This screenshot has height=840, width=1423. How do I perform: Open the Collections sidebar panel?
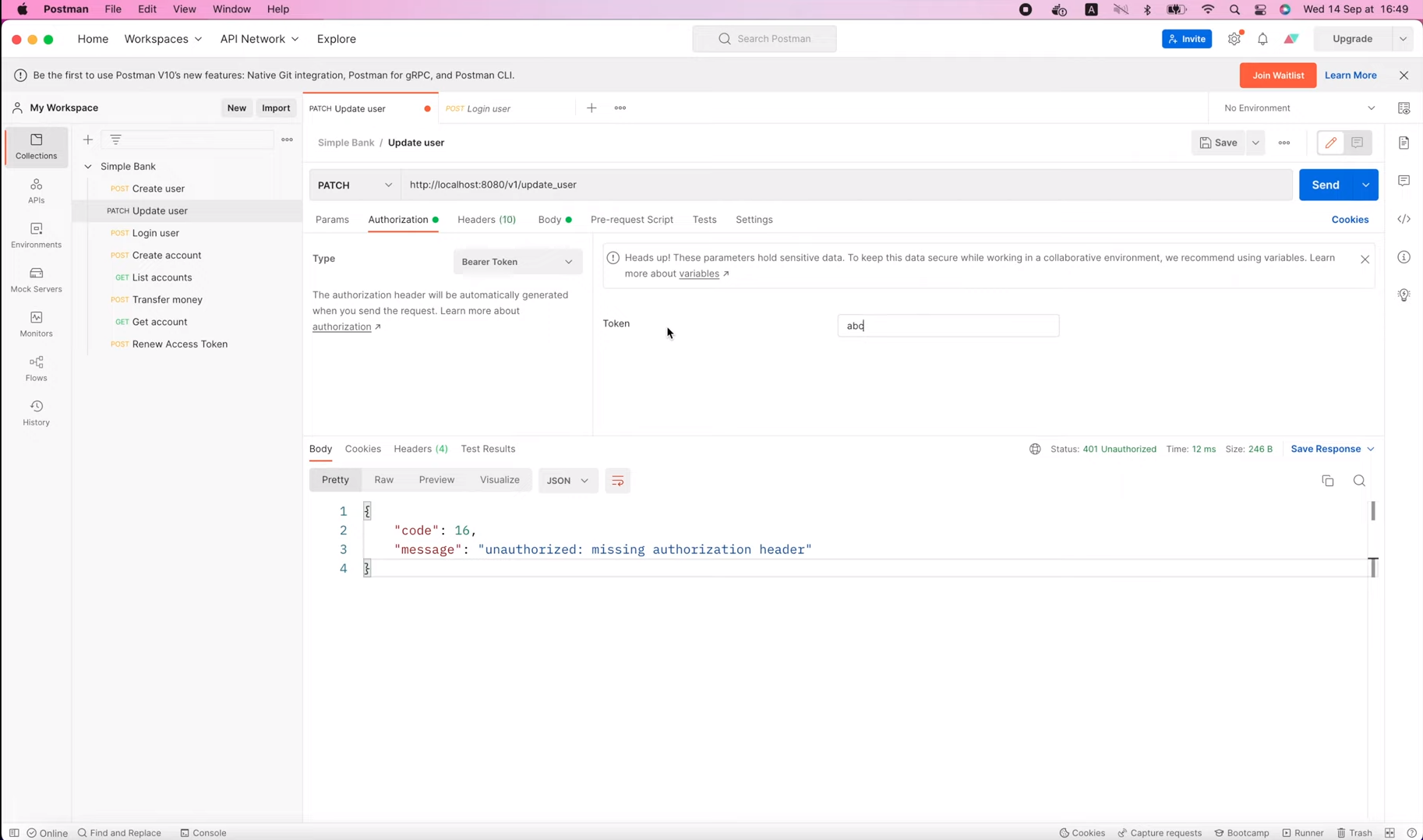click(x=36, y=146)
